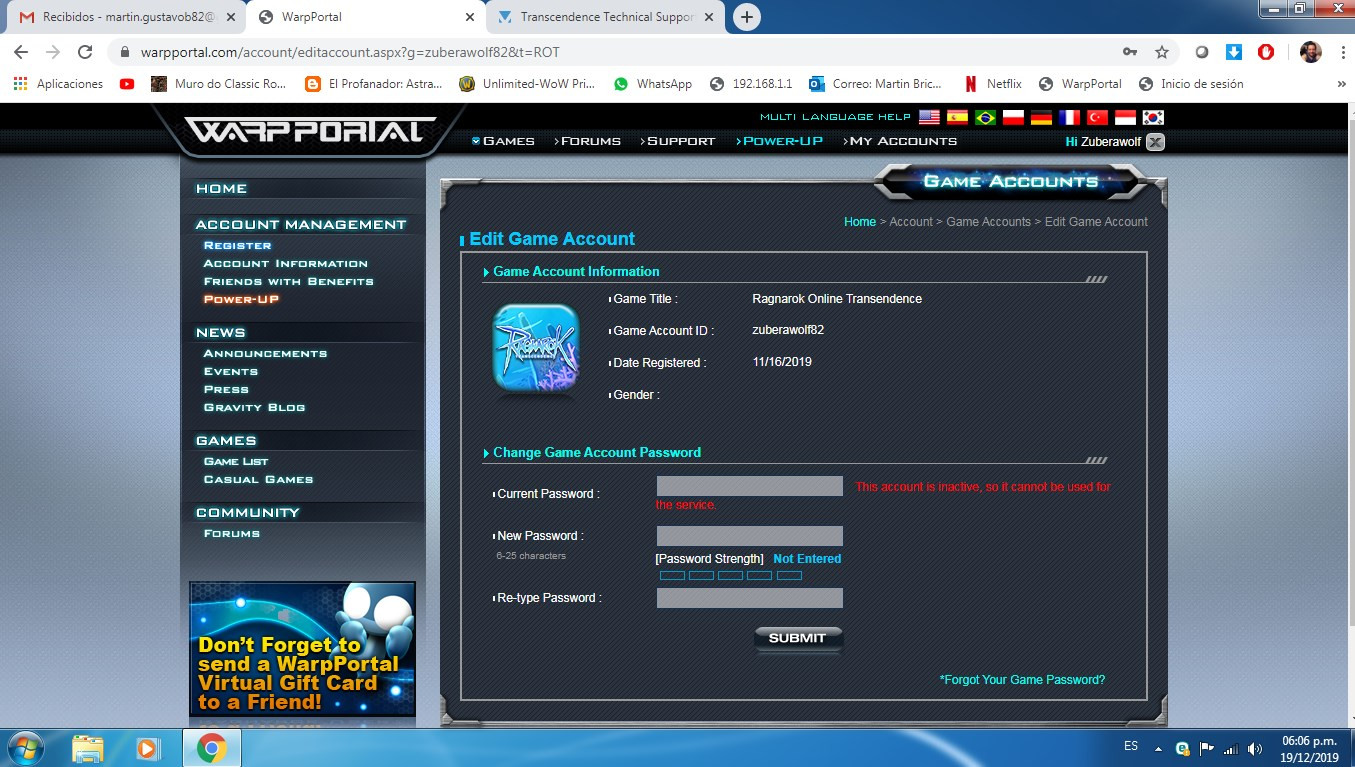Screen dimensions: 1355x767
Task: Open saved passwords key icon
Action: point(1130,52)
